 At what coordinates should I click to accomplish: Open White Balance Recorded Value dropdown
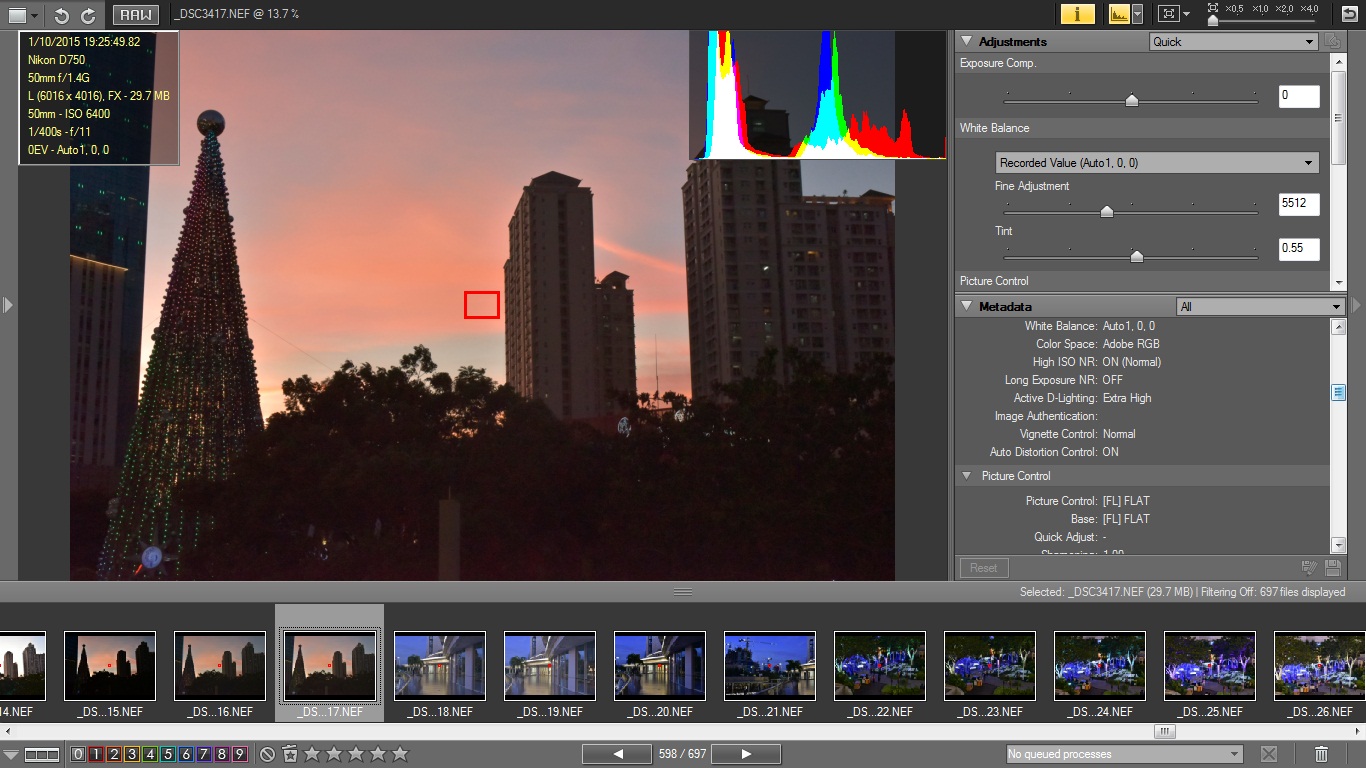(x=1157, y=163)
